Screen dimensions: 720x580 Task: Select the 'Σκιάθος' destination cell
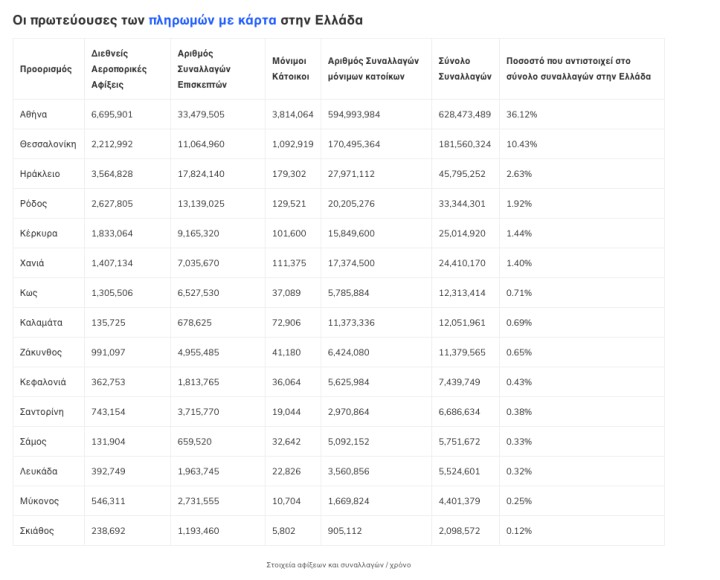(37, 530)
